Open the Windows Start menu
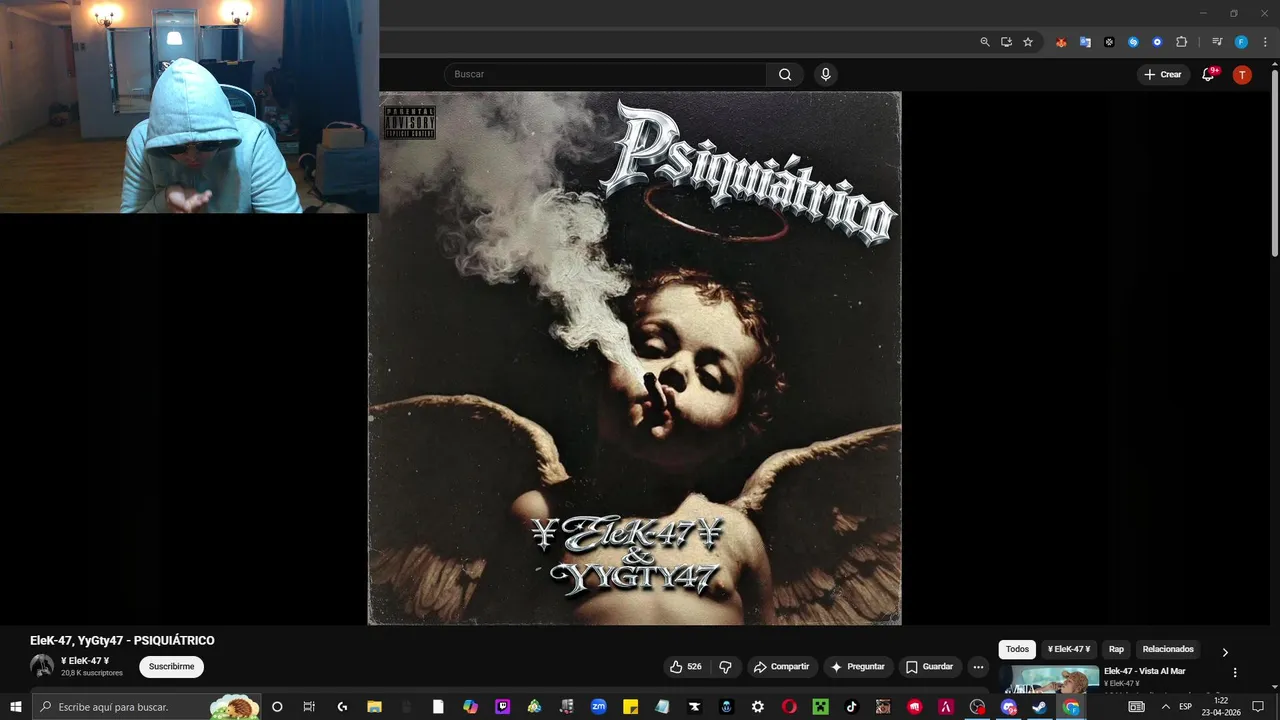 pyautogui.click(x=16, y=707)
